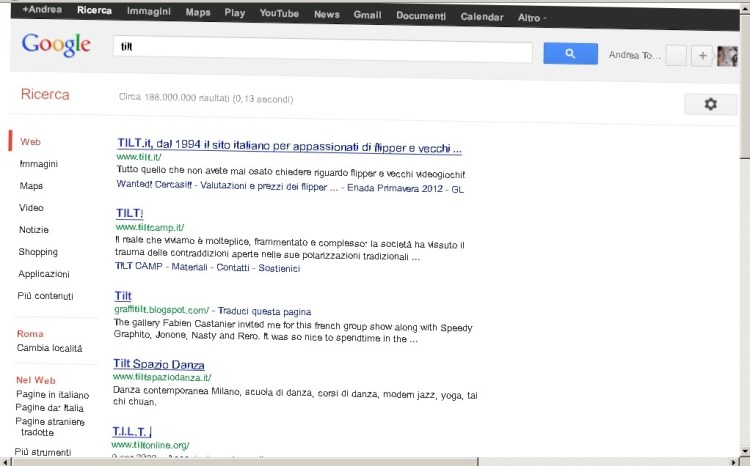This screenshot has width=750, height=466.
Task: Expand Più strumenti search tools
Action: (x=43, y=452)
